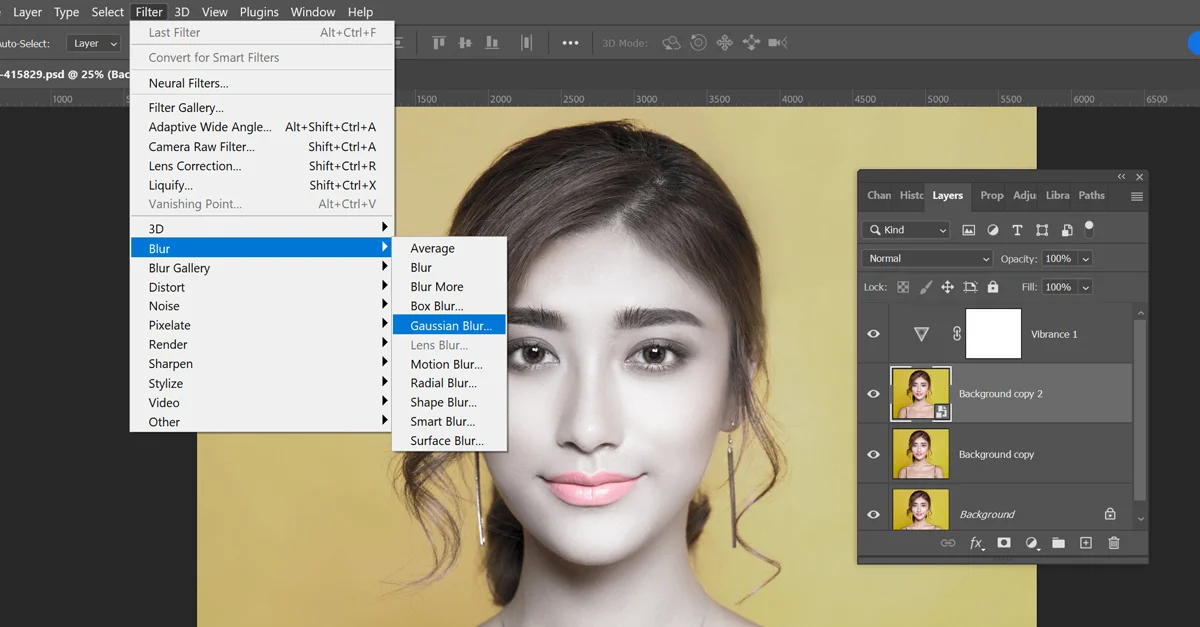Open Camera Raw Filter
1200x627 pixels.
pyautogui.click(x=262, y=147)
